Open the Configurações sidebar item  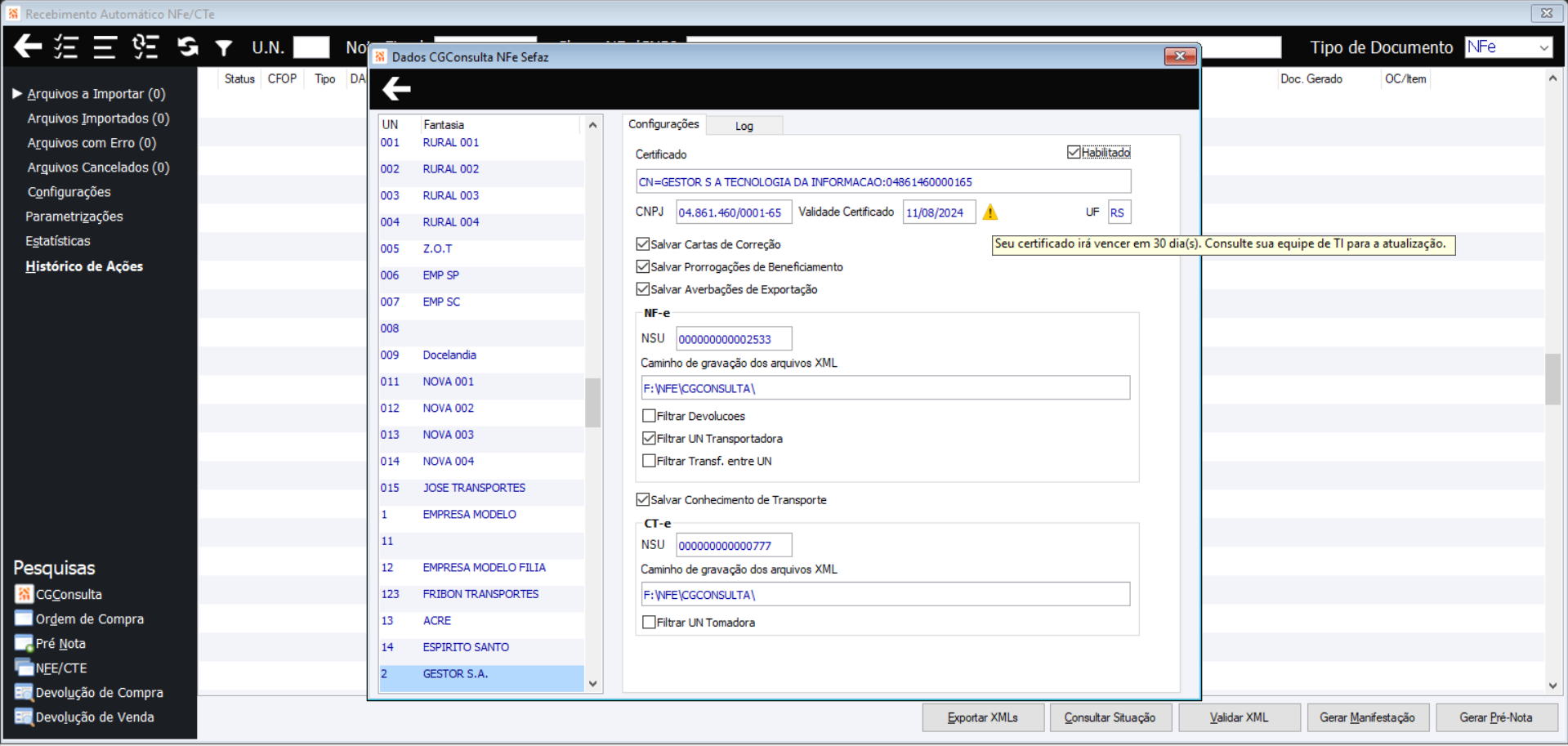pos(69,192)
